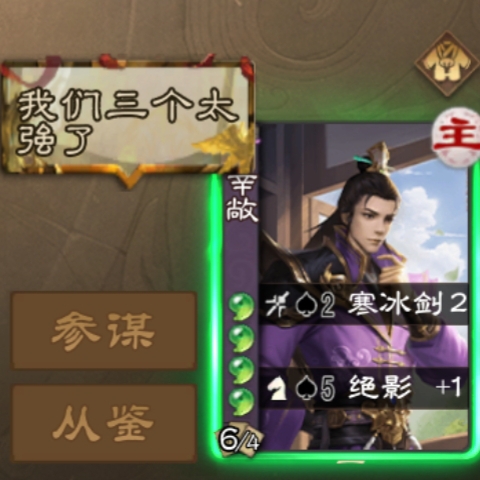This screenshot has width=480, height=480.
Task: Select the 寒冰剑 weapon equipment row
Action: click(x=363, y=304)
